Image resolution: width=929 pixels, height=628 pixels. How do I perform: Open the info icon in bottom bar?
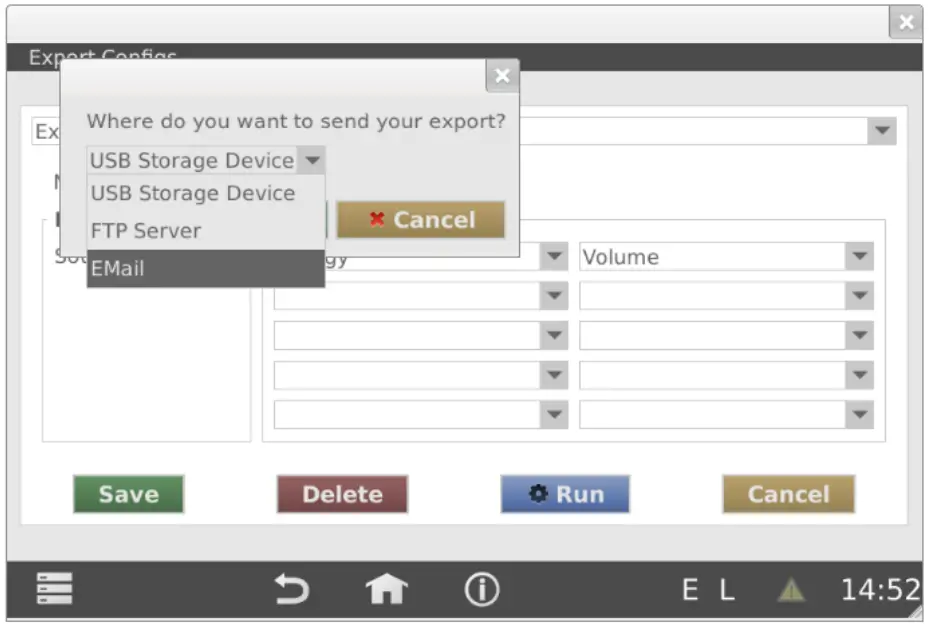[x=482, y=589]
